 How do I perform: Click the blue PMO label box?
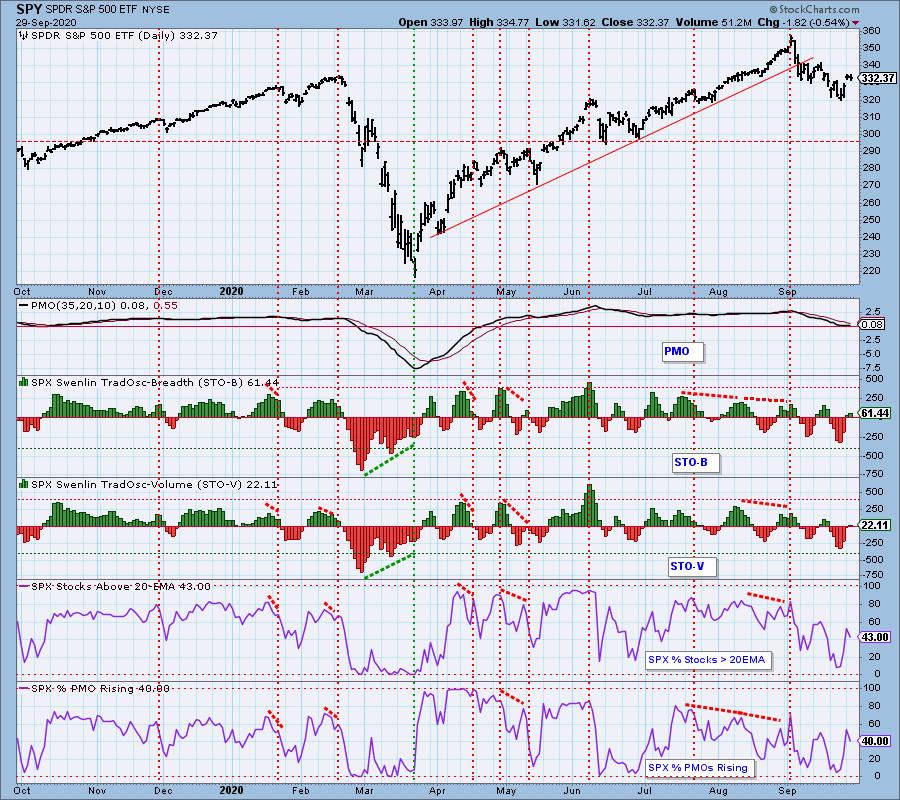tap(682, 351)
